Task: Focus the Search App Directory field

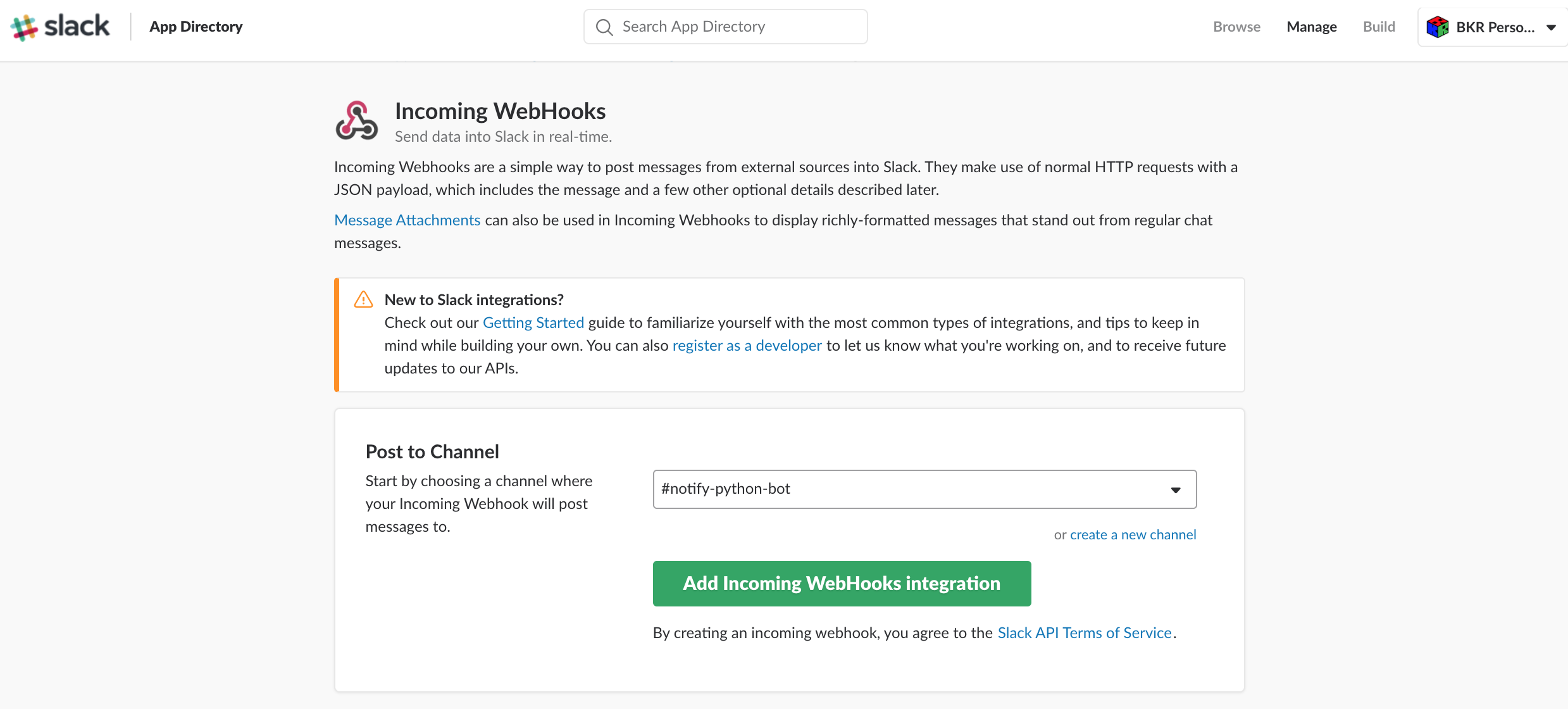Action: [725, 27]
